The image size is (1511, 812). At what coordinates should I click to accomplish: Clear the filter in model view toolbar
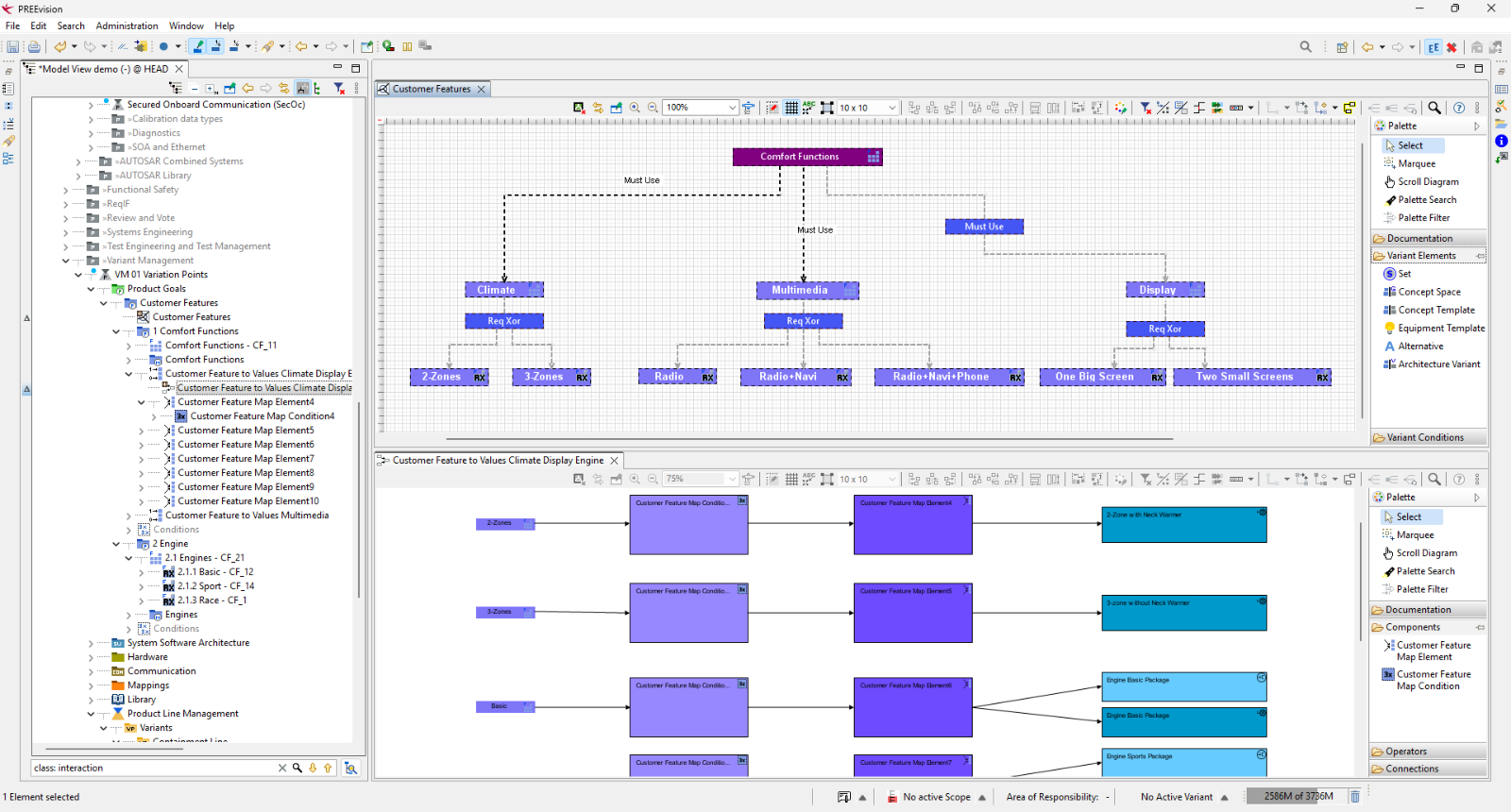tap(339, 88)
